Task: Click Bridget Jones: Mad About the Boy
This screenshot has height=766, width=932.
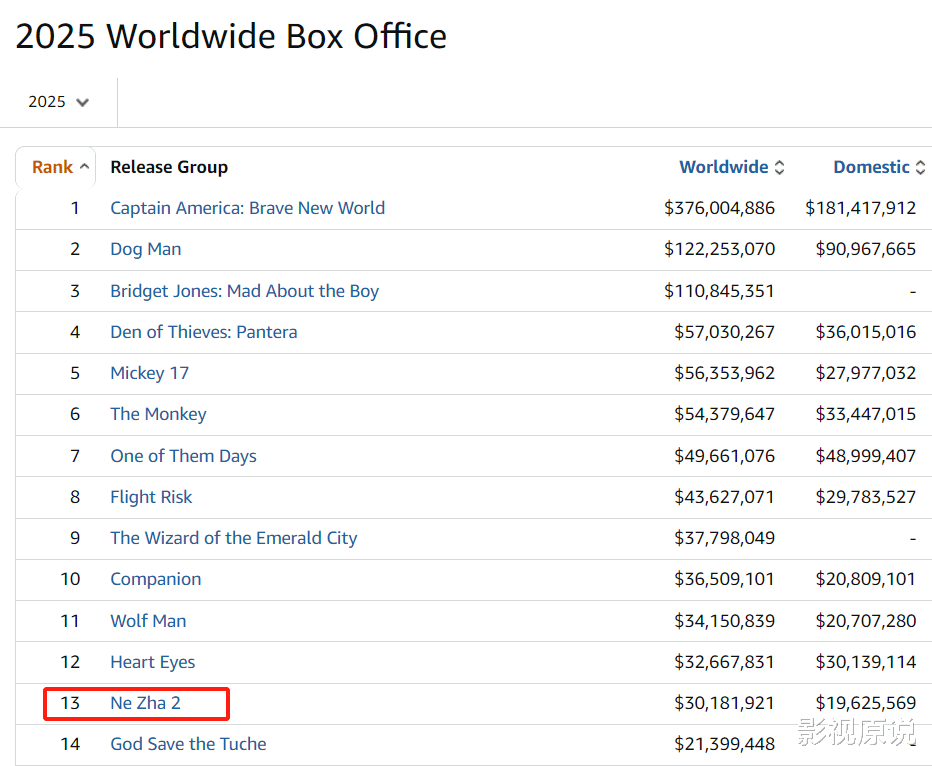Action: click(x=244, y=291)
